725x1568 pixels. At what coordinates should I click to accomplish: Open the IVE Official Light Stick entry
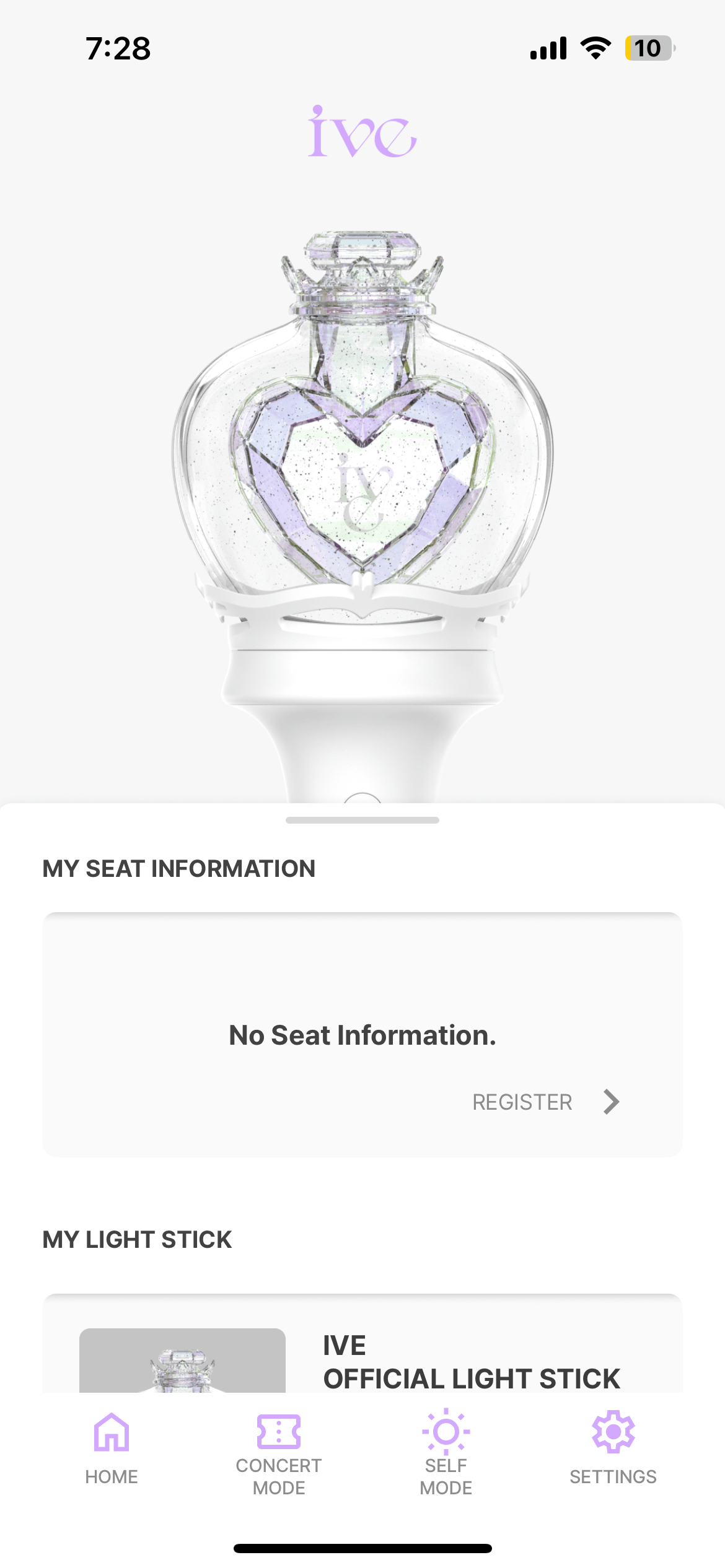click(471, 1362)
